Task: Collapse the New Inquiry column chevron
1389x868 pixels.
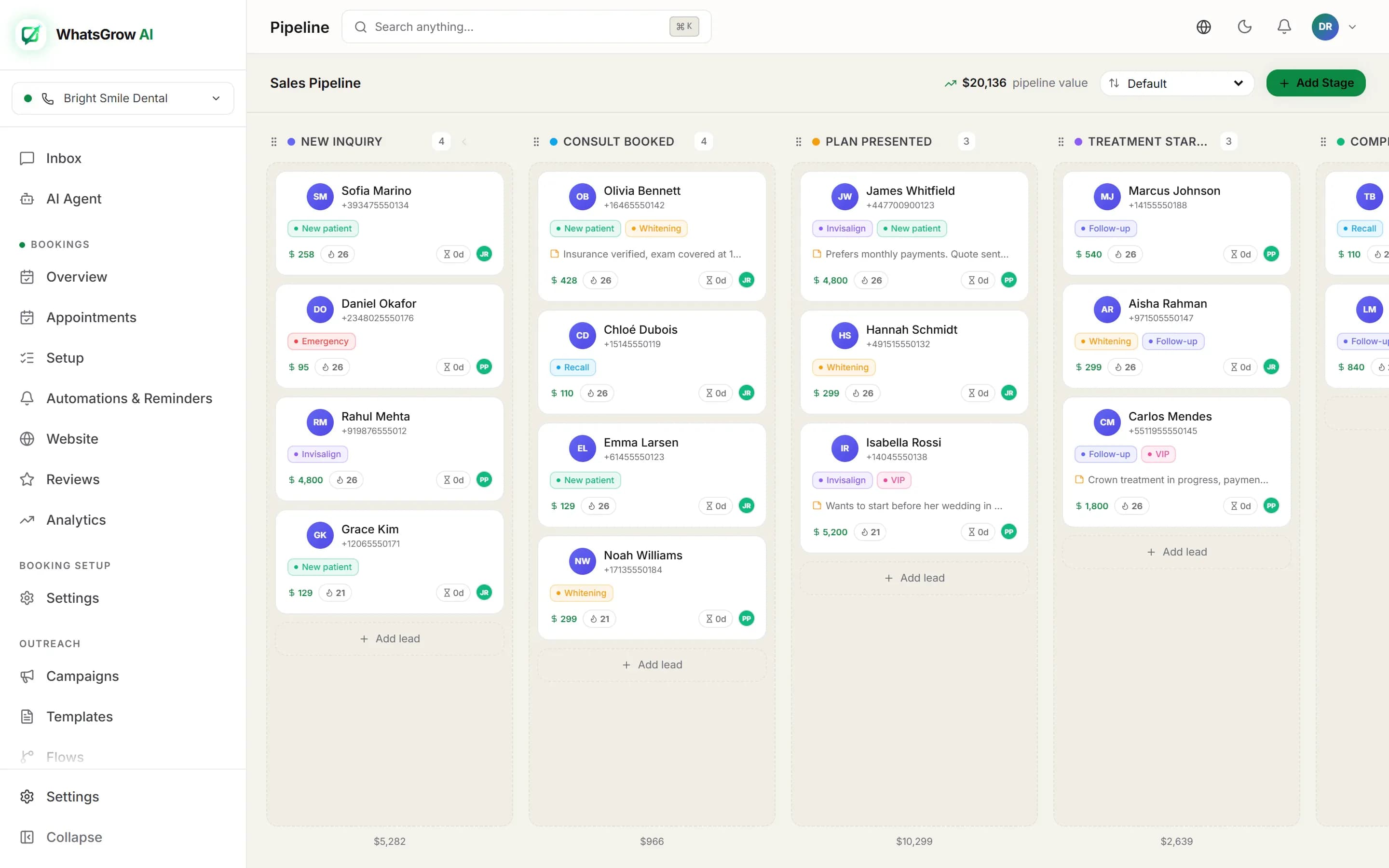Action: pos(464,142)
